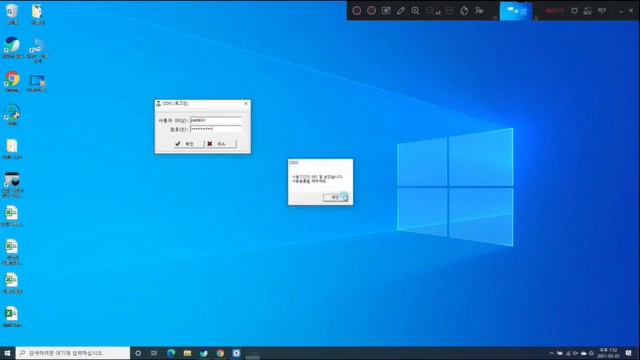Open the notification center icon

pyautogui.click(x=629, y=353)
